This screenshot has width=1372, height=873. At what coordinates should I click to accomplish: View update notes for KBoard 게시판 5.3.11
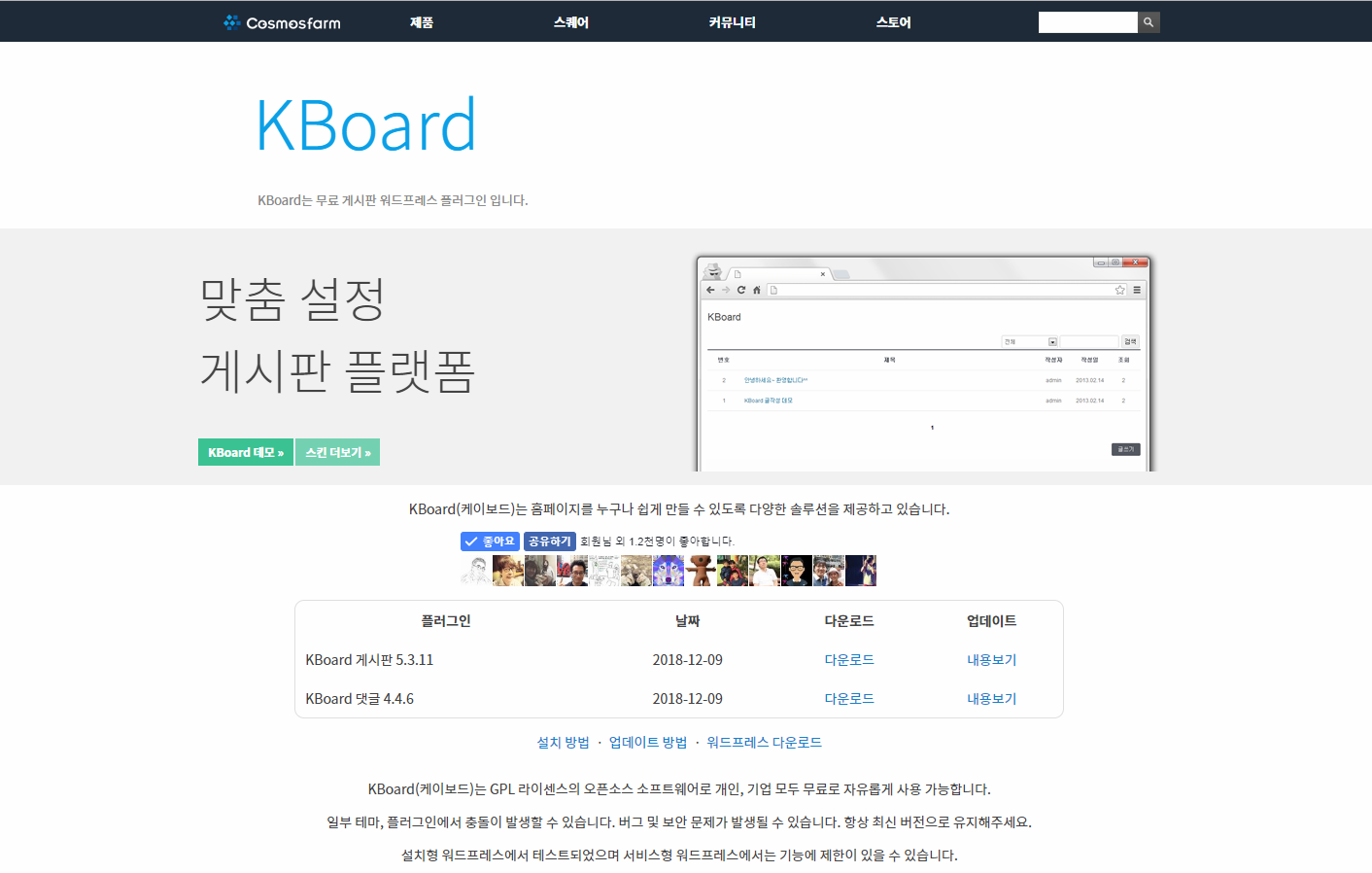click(990, 660)
